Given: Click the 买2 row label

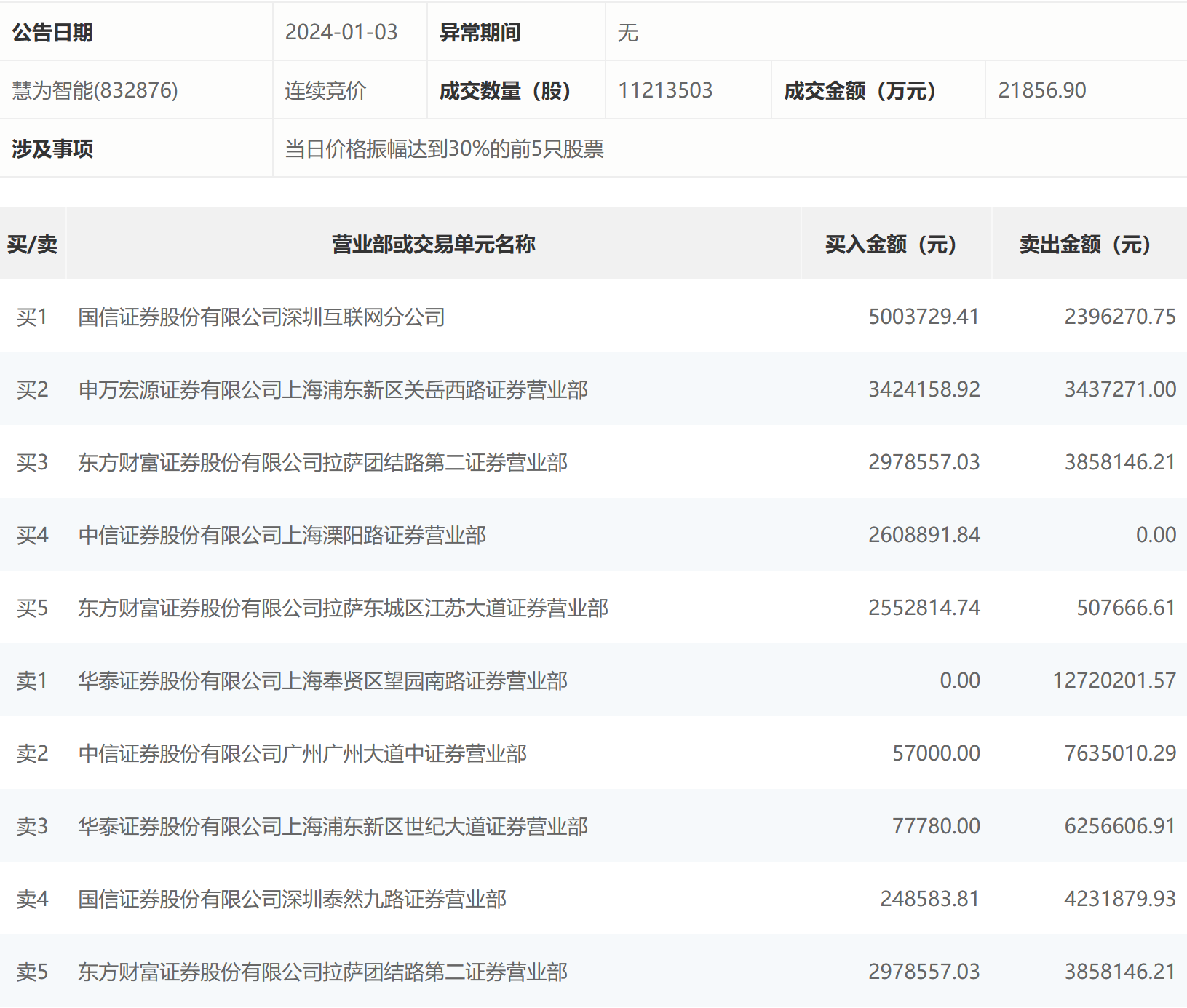Looking at the screenshot, I should click(x=33, y=389).
